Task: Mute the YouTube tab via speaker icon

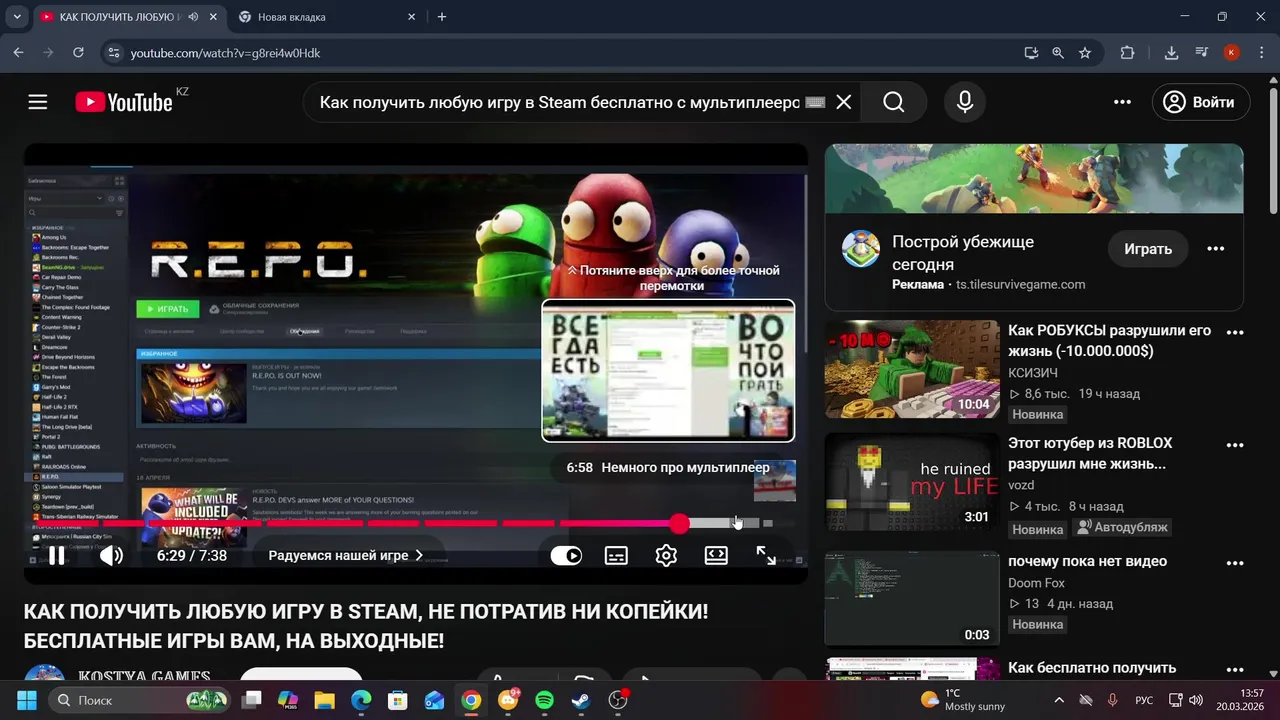Action: click(x=193, y=17)
